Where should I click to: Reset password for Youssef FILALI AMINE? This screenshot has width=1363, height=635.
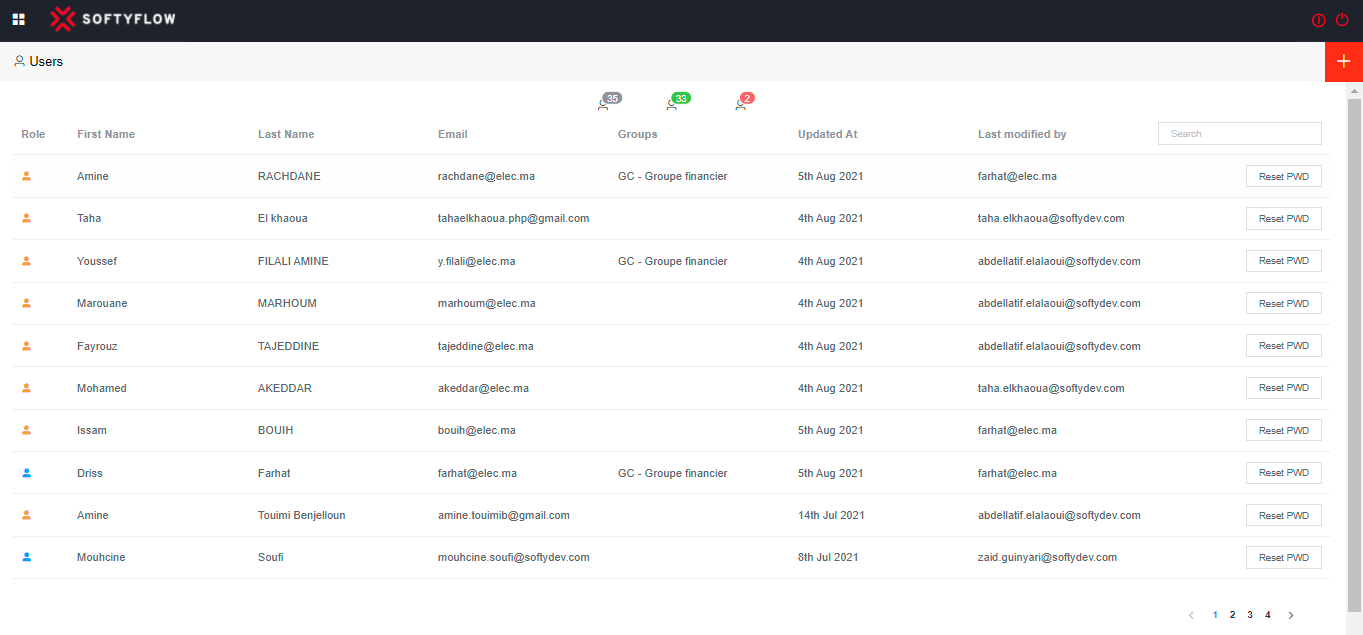pyautogui.click(x=1284, y=261)
